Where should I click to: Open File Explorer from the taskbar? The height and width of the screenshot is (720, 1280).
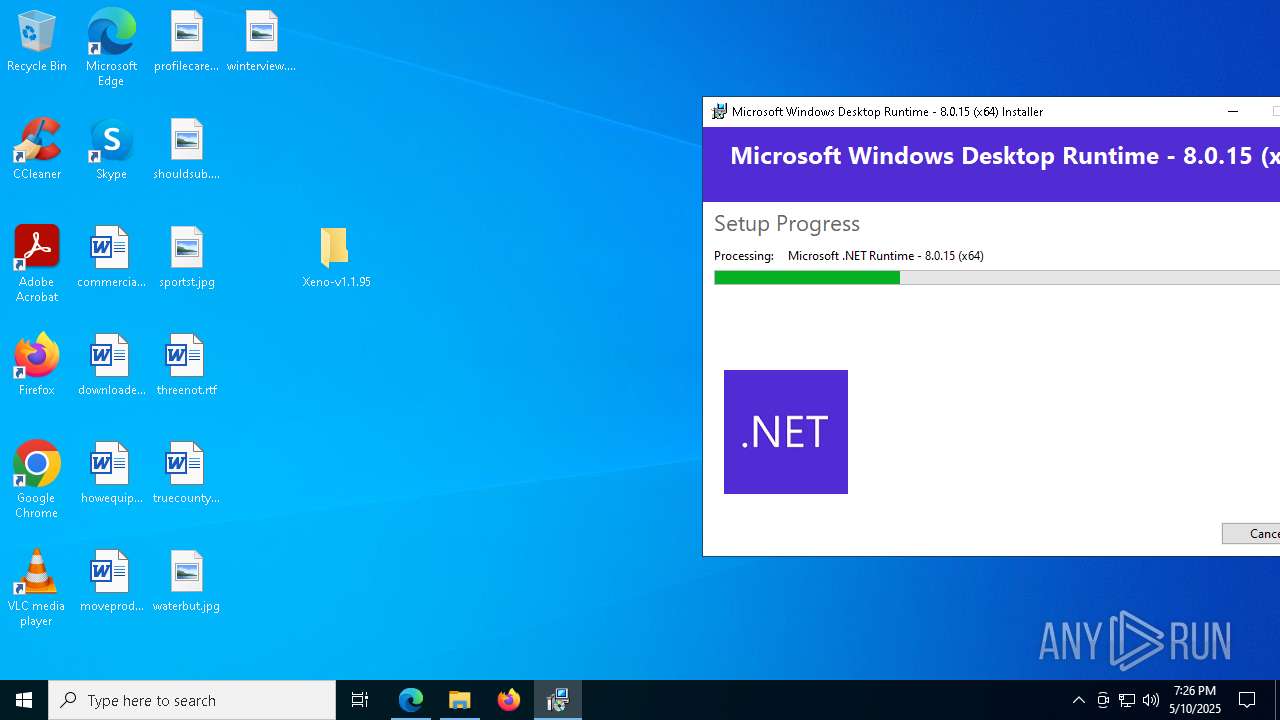point(460,700)
